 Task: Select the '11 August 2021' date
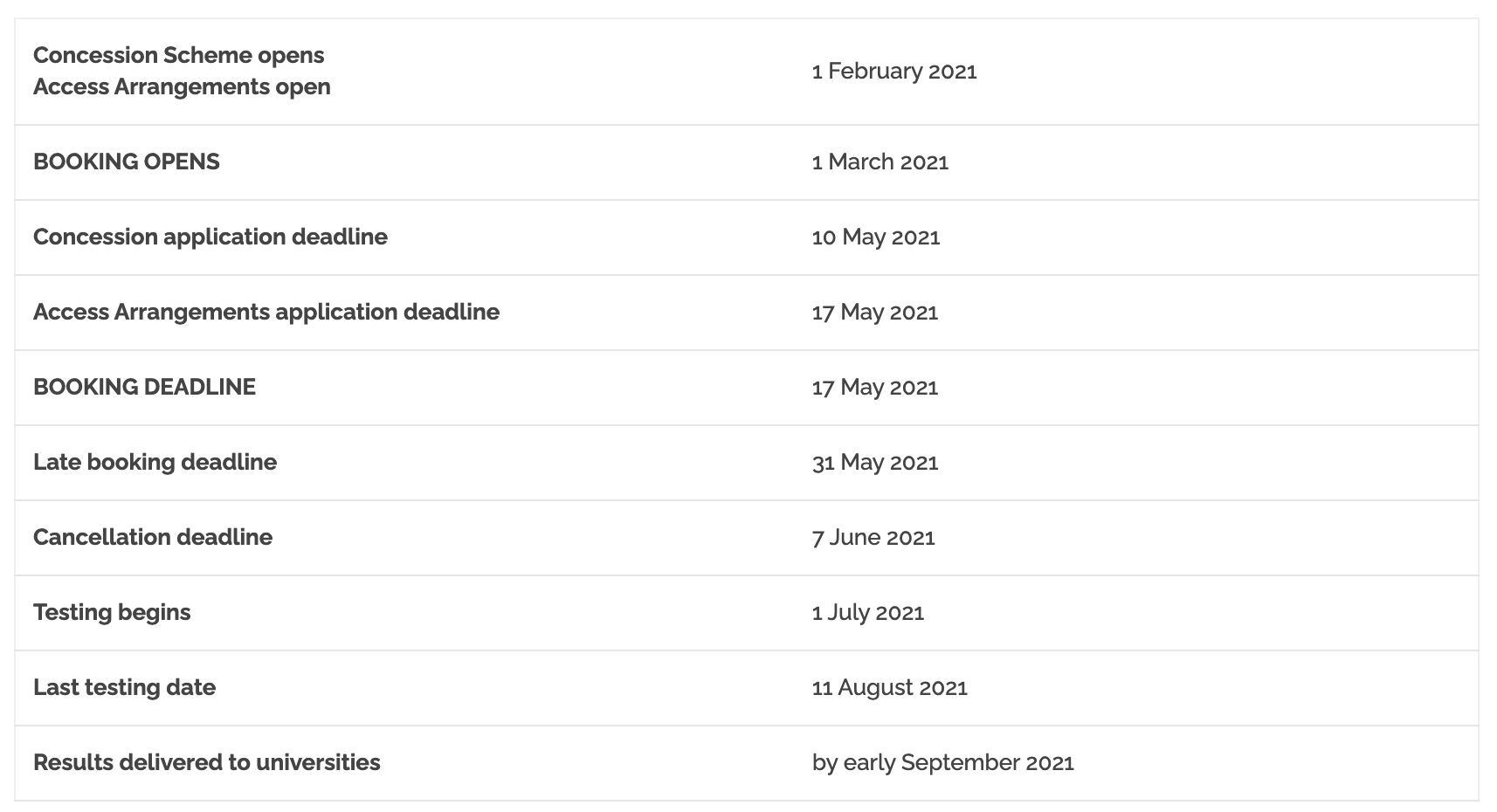[889, 687]
